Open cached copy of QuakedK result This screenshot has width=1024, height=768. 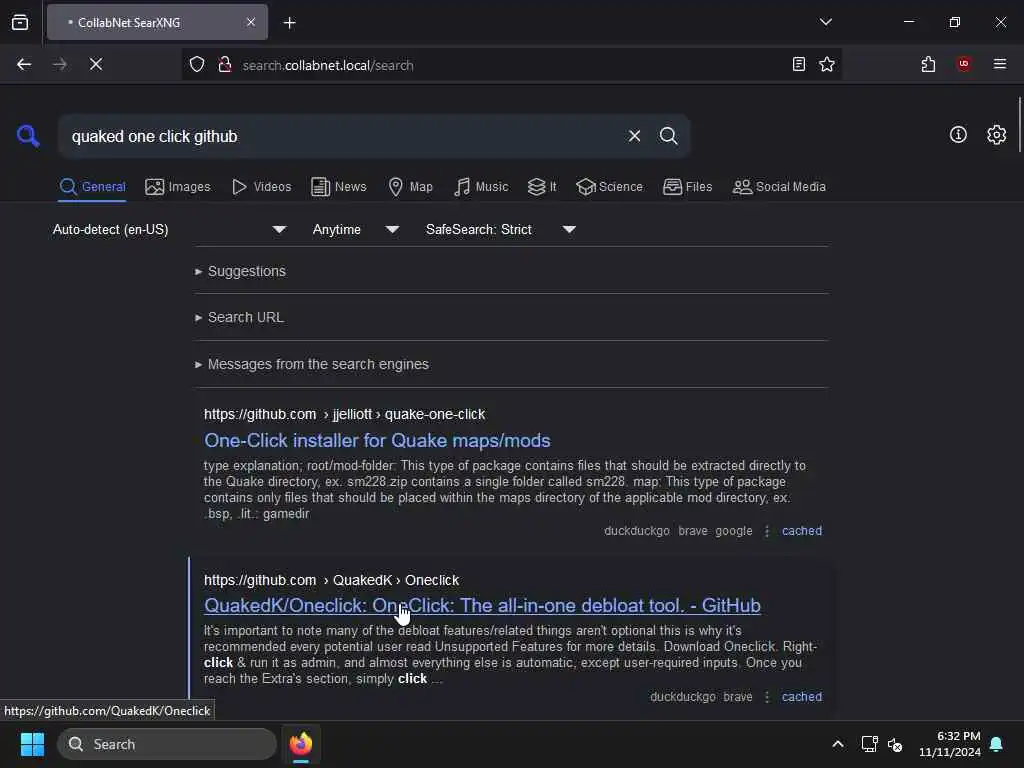[801, 697]
